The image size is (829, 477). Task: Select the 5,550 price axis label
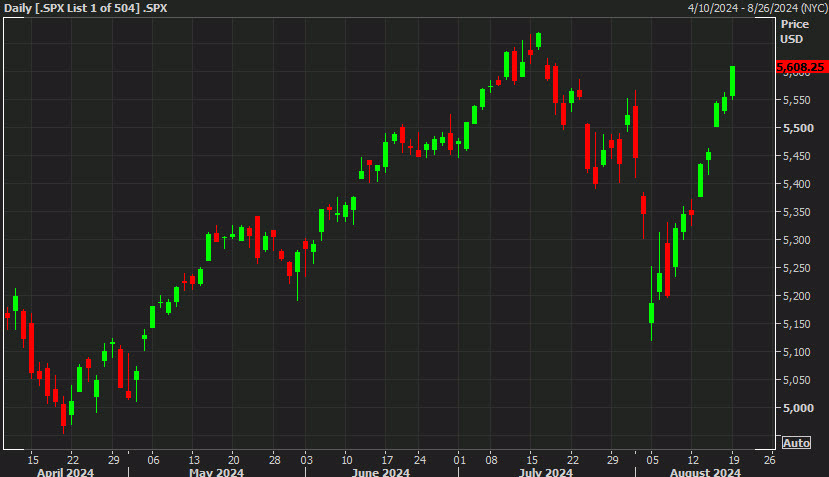coord(797,100)
